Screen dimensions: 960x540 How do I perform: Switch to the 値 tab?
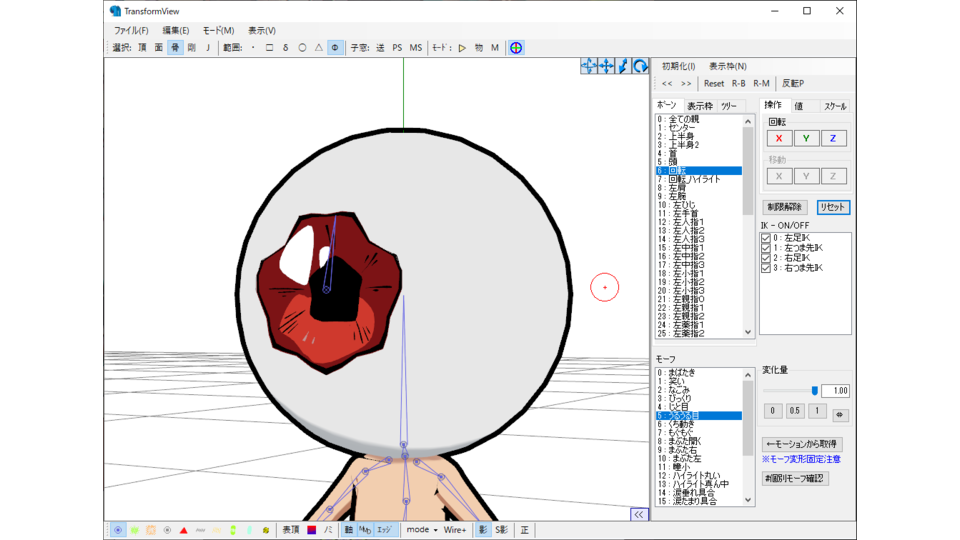tap(799, 106)
